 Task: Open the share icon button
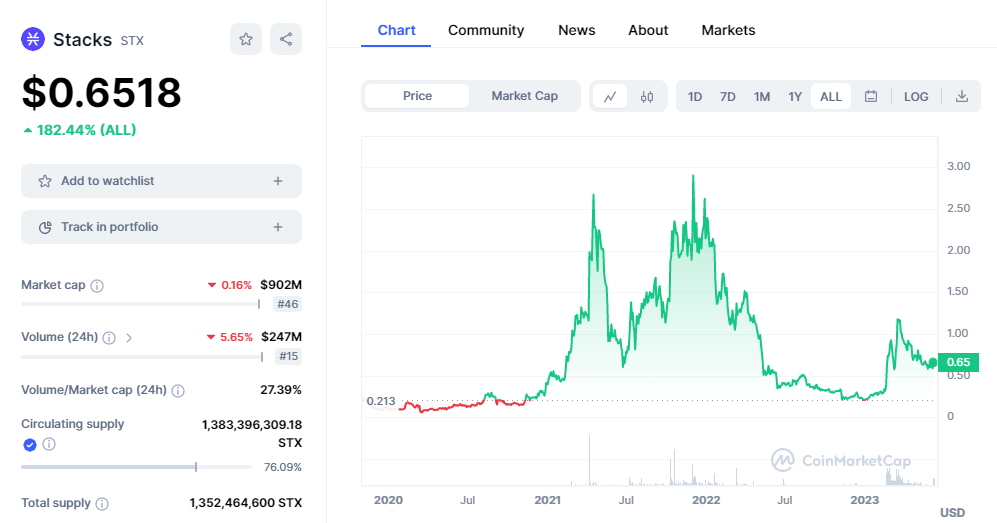pyautogui.click(x=286, y=39)
